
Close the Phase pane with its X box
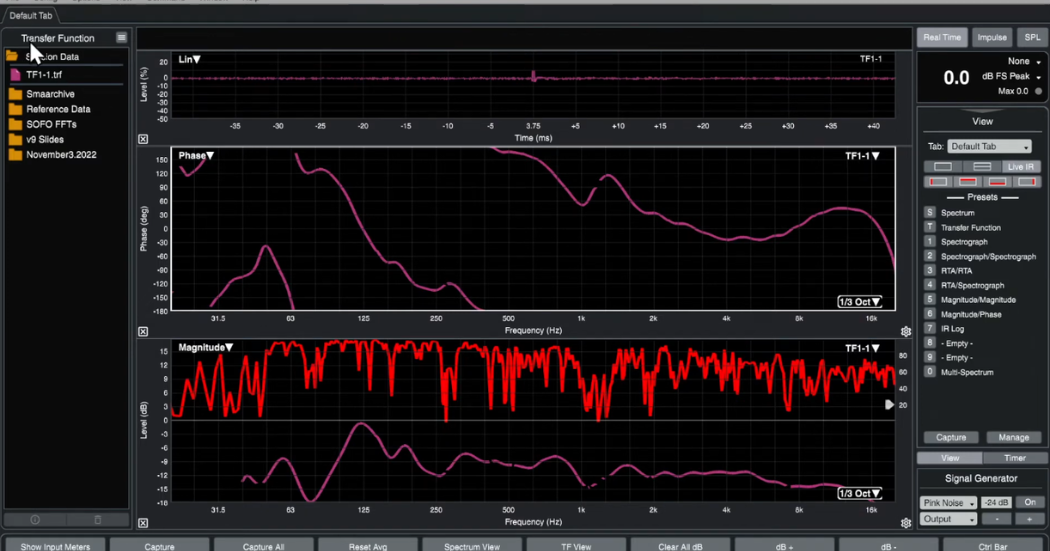point(143,331)
